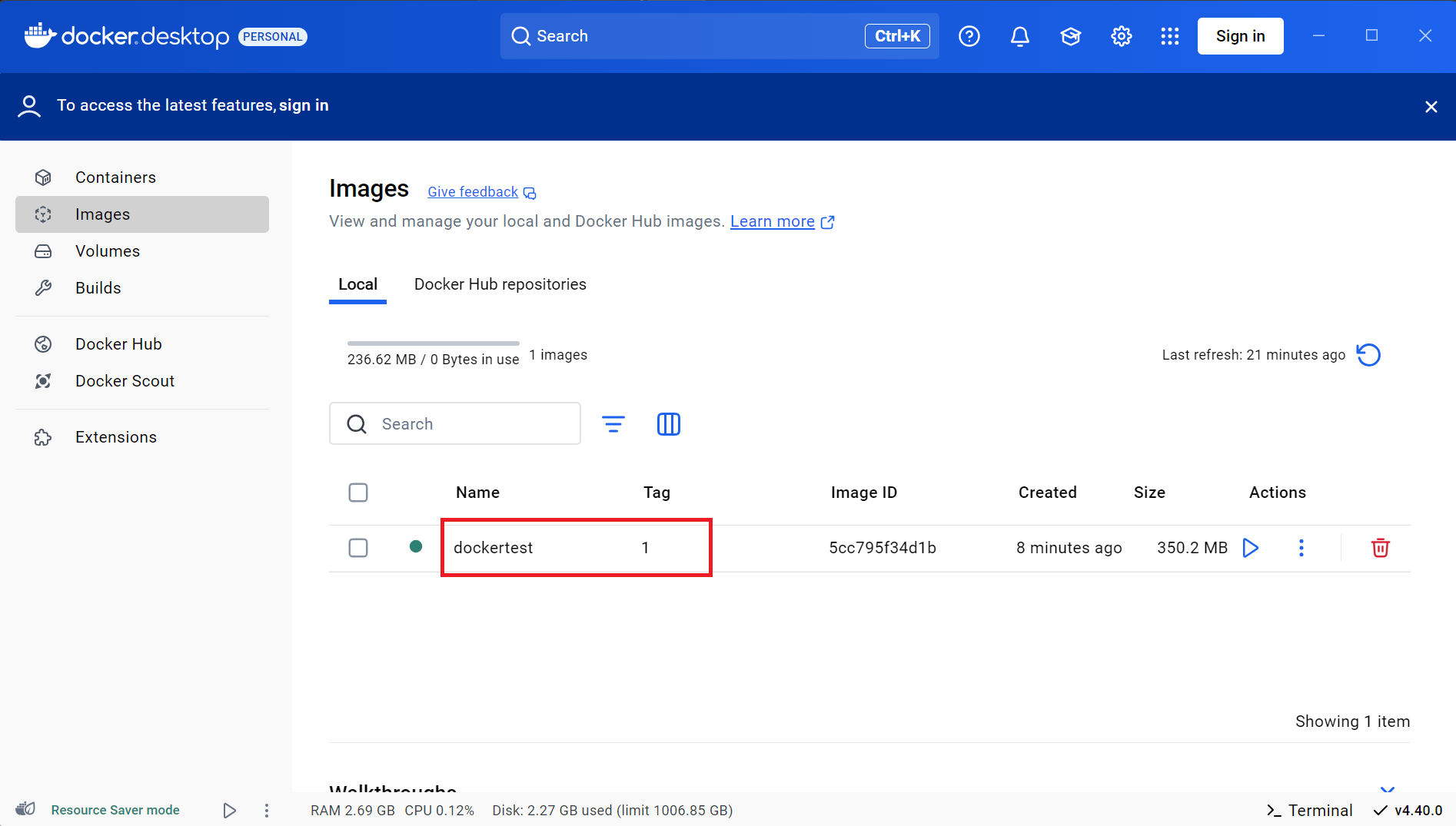This screenshot has width=1456, height=826.
Task: Click Resource Saver mode label
Action: click(115, 810)
